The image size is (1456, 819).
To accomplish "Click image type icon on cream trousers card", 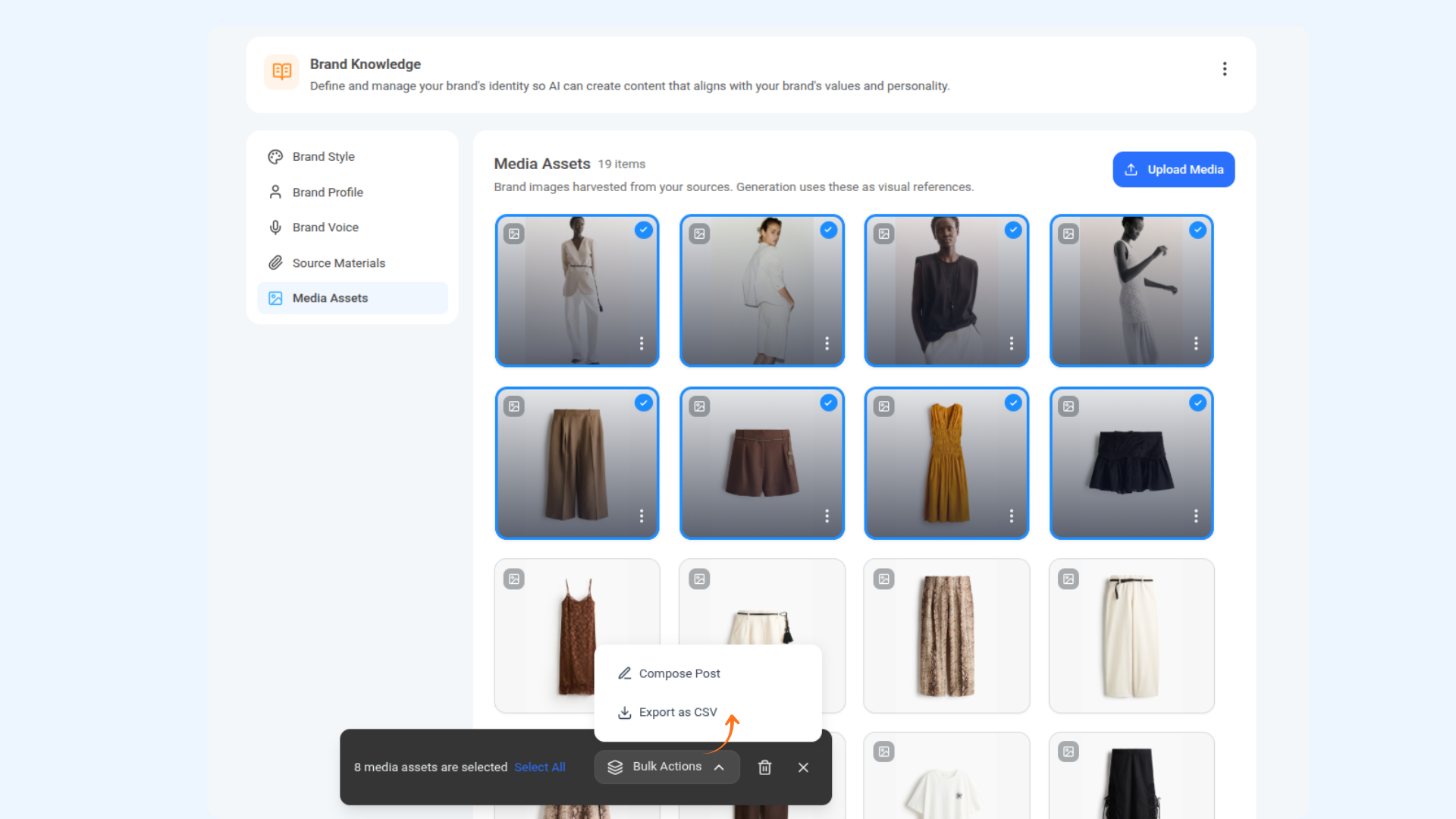I will [1068, 579].
